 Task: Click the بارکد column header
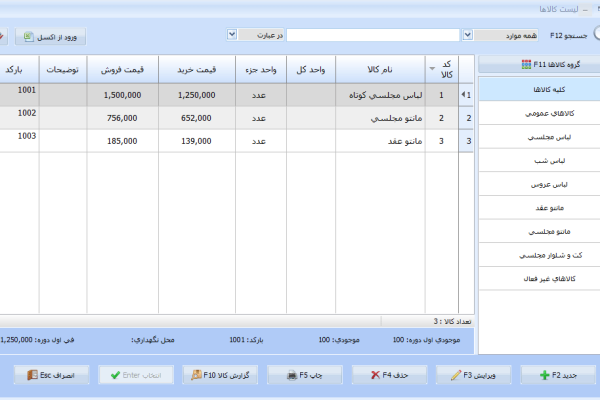pyautogui.click(x=19, y=69)
